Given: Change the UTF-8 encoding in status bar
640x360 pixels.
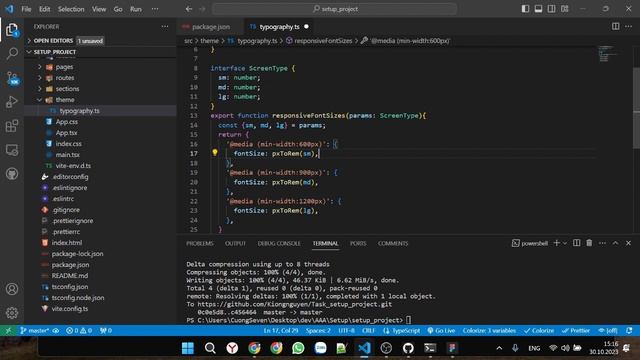Looking at the screenshot, I should [346, 330].
